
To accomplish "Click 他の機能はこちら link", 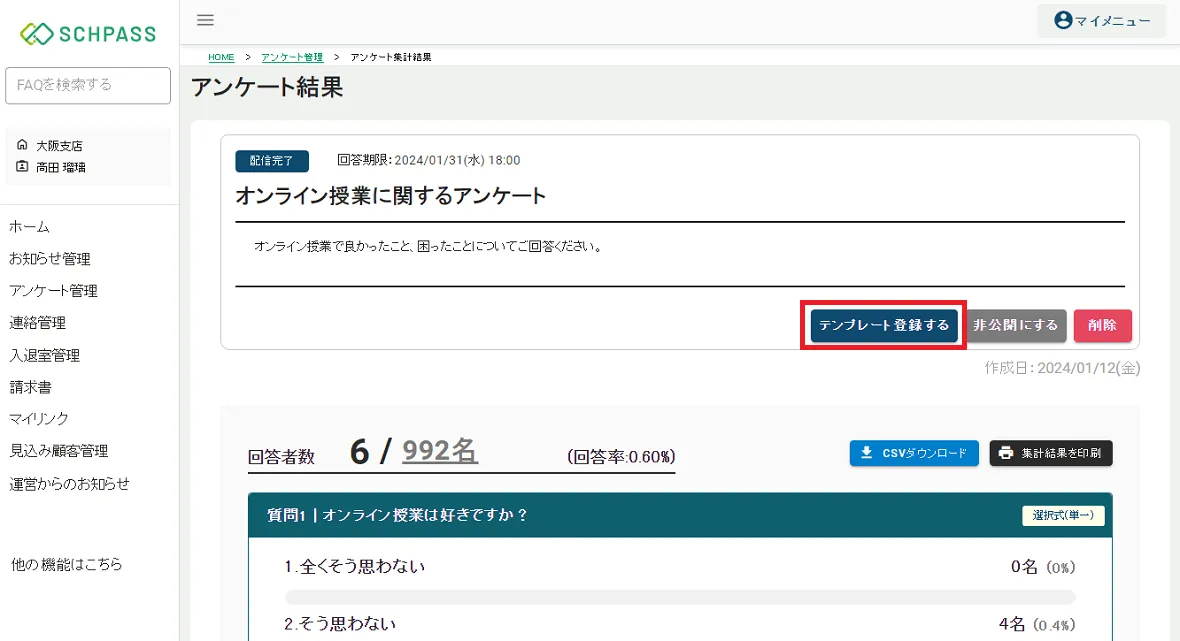I will (x=66, y=564).
